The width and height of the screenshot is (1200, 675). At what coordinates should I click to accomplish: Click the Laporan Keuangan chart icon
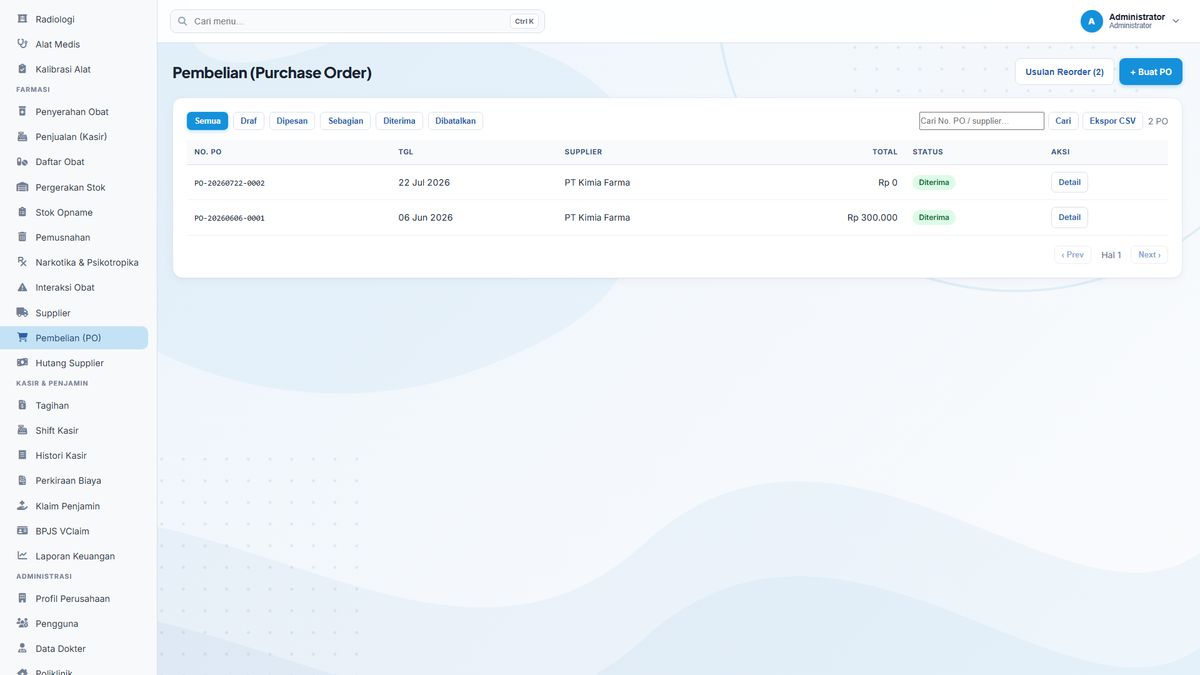pos(22,556)
